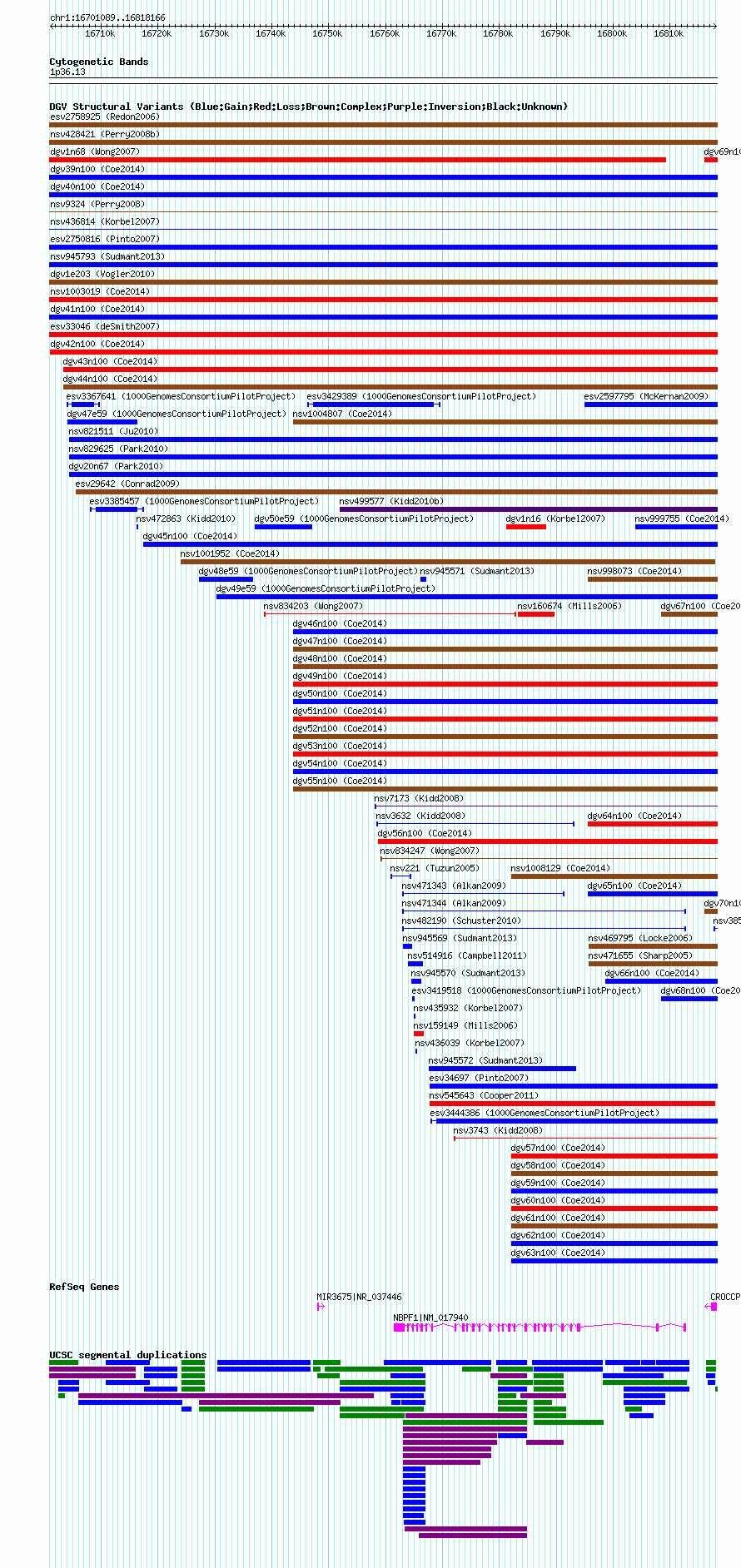Image resolution: width=741 pixels, height=1568 pixels.
Task: Click the nsv945793 (Sudmant2013) label
Action: (107, 256)
